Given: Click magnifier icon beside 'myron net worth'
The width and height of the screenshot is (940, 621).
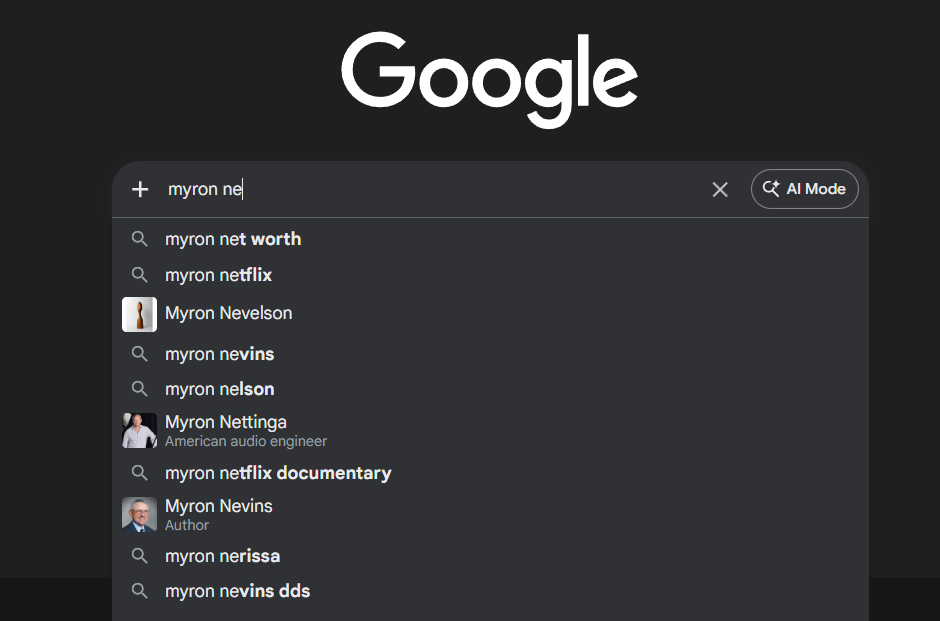Looking at the screenshot, I should coord(140,239).
